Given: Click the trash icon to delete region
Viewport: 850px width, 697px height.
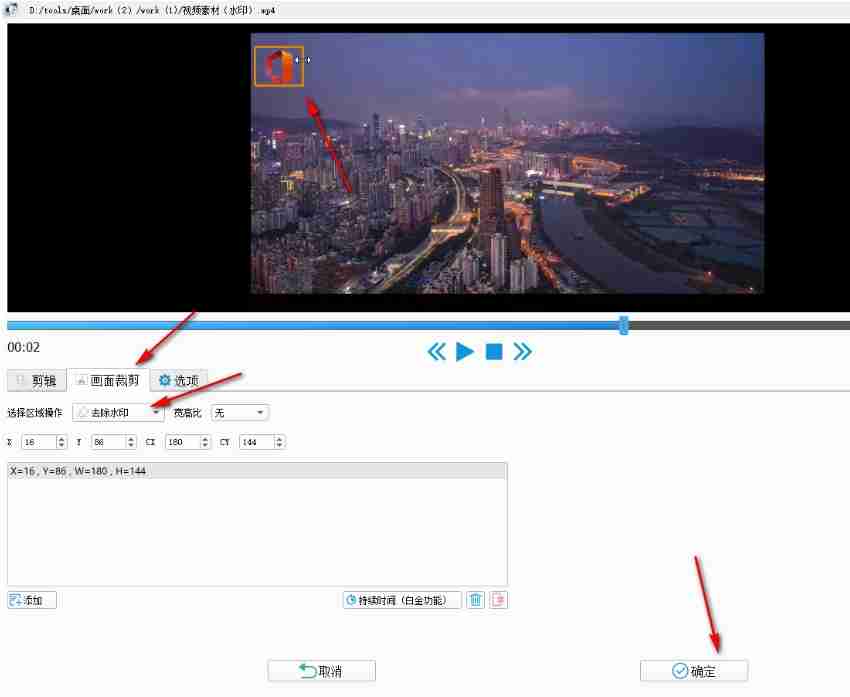Looking at the screenshot, I should pos(476,599).
